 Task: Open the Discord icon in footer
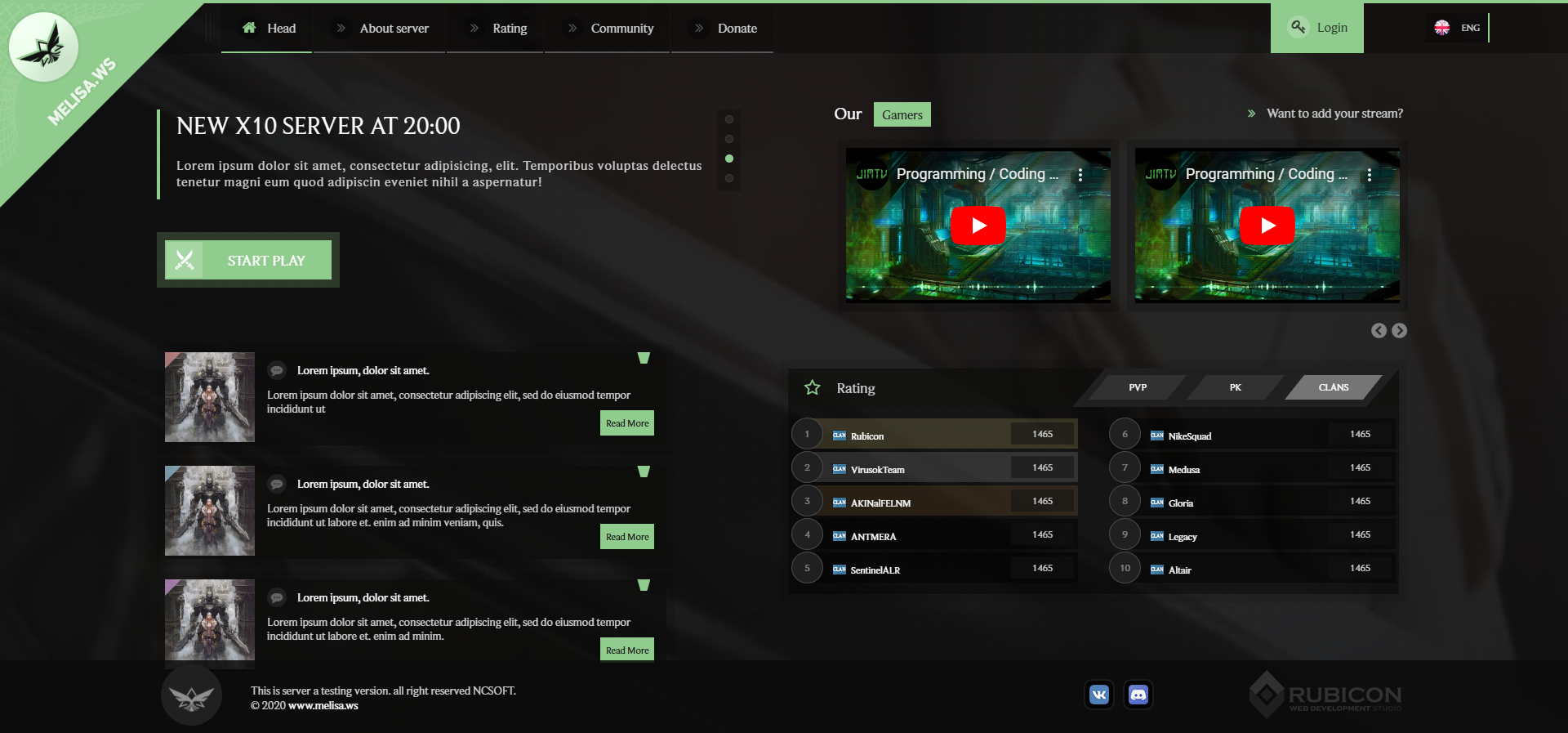pyautogui.click(x=1138, y=695)
